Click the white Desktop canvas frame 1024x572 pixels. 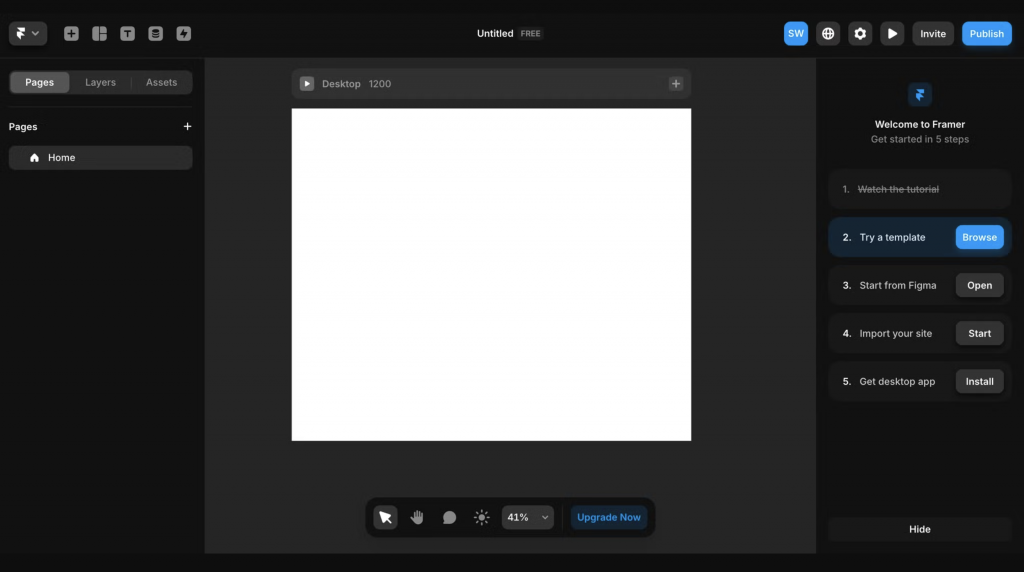(491, 274)
